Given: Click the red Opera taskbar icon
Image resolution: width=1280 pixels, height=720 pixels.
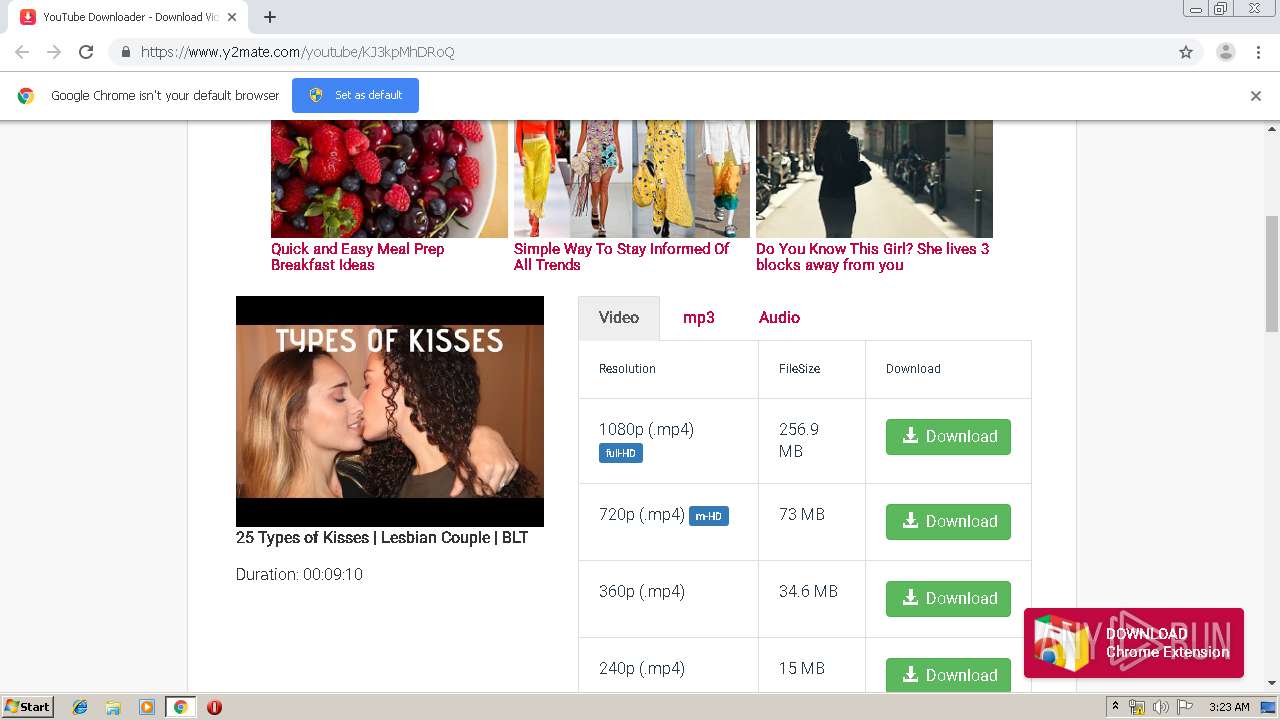Looking at the screenshot, I should click(214, 707).
